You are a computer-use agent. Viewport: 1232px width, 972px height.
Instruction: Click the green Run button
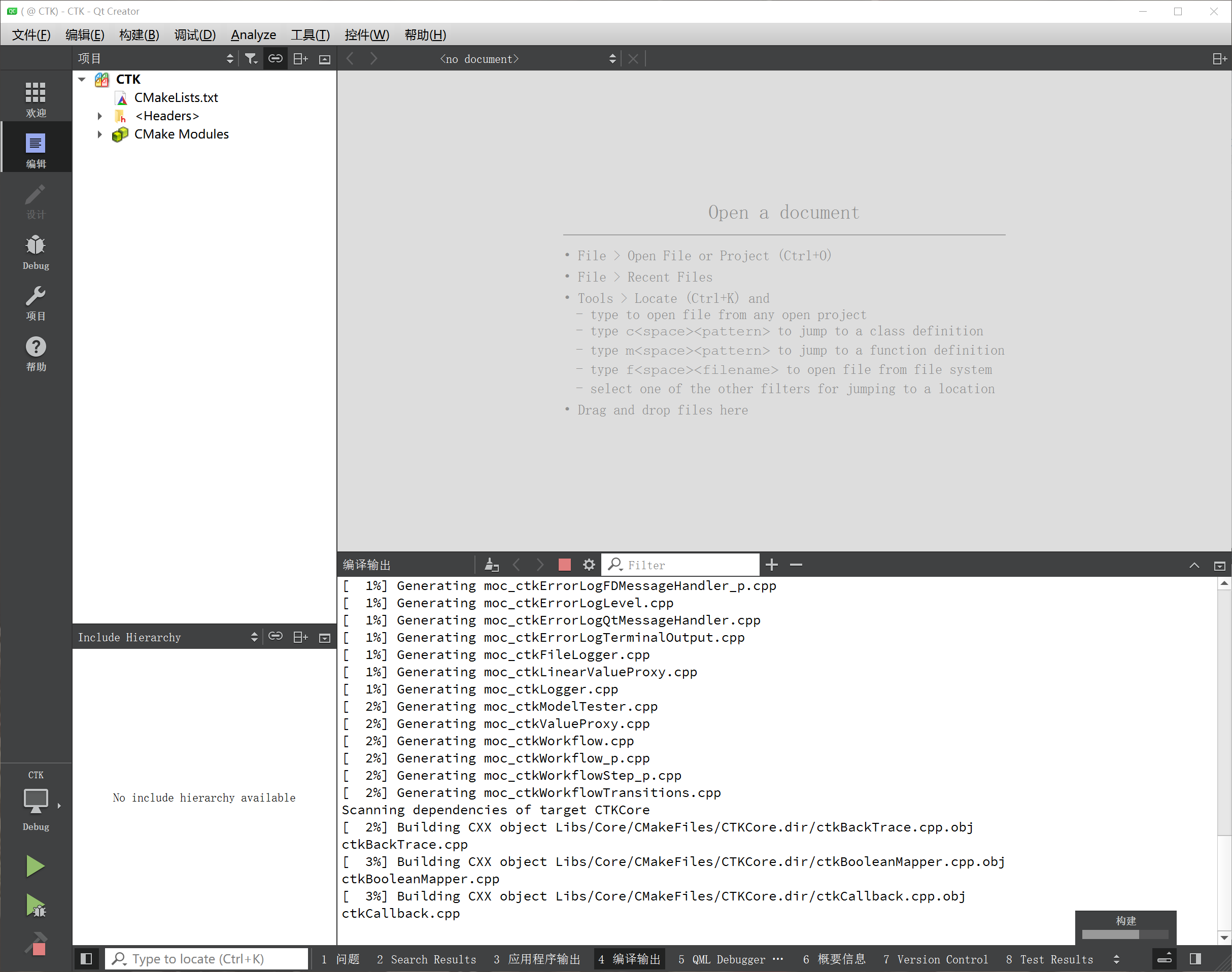36,865
